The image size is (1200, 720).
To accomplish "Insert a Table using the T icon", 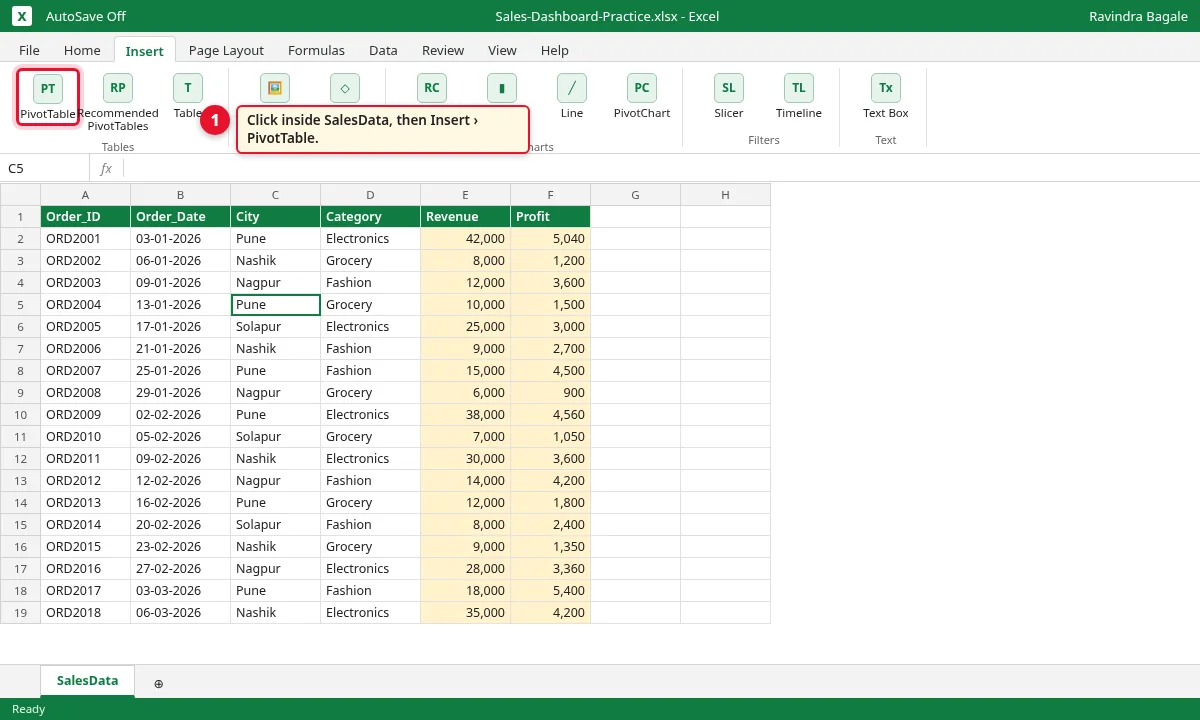I will (188, 88).
